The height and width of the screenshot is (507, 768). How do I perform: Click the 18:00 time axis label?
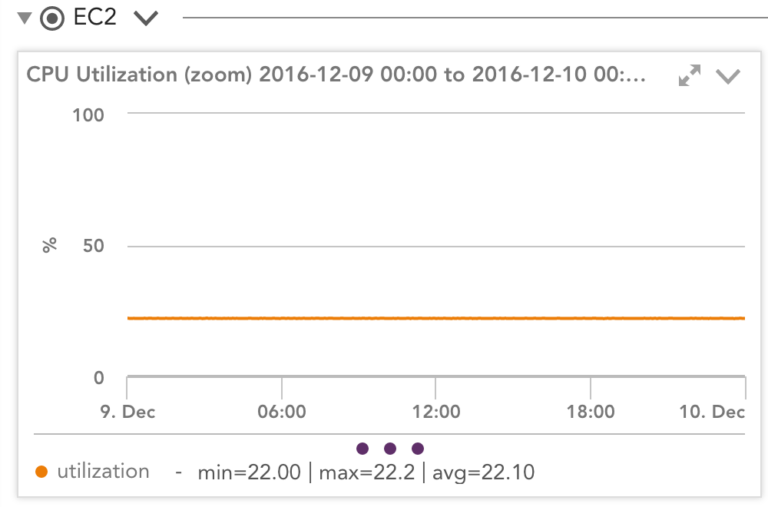coord(590,411)
